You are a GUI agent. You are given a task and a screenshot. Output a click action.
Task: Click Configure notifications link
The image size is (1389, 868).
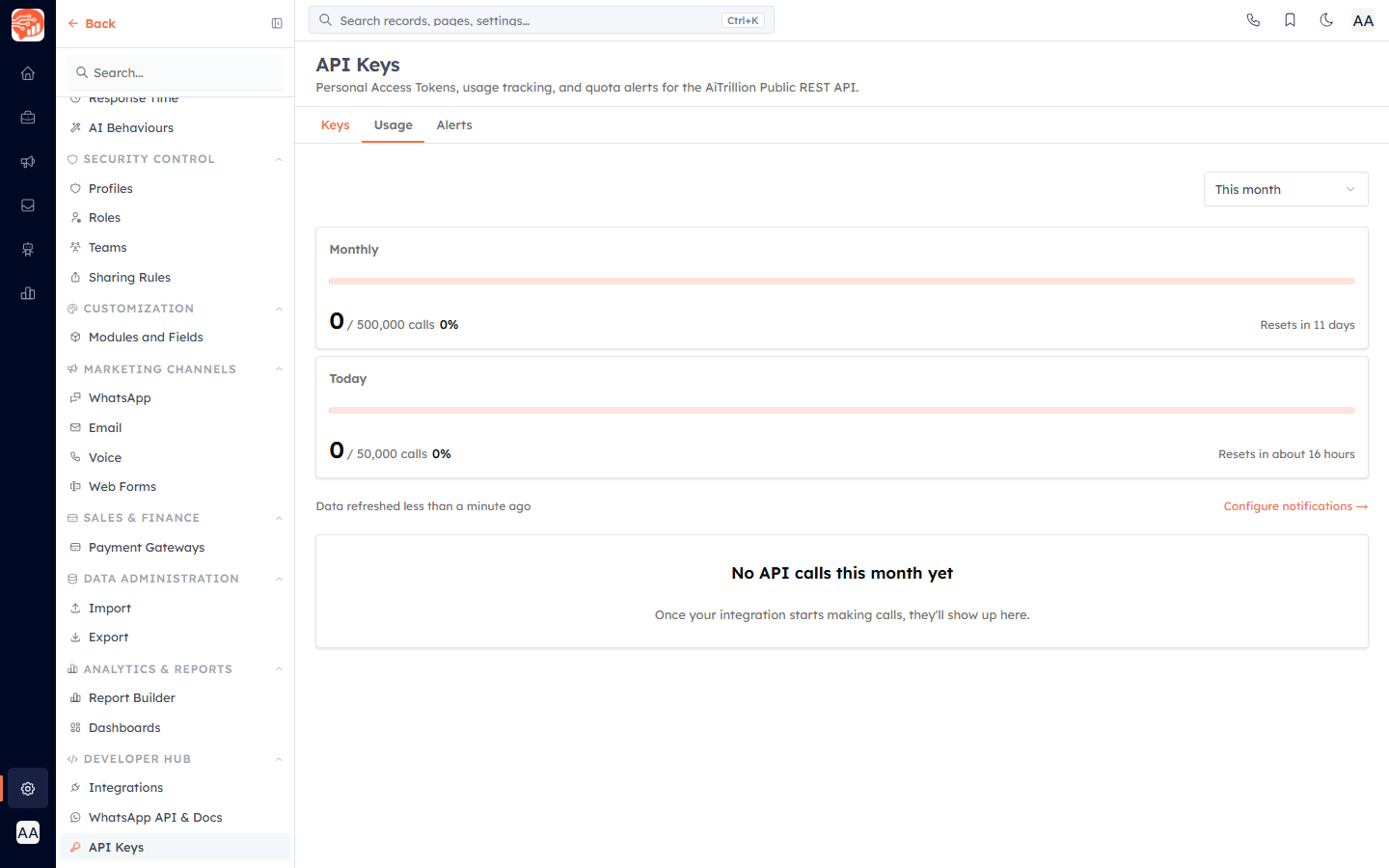[1295, 506]
